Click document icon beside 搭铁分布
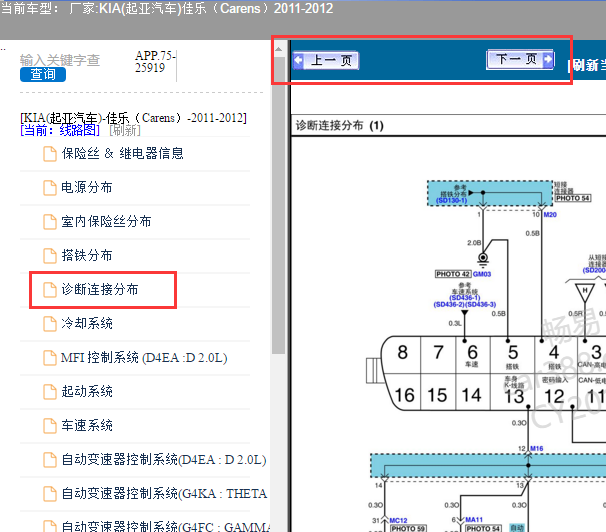Image resolution: width=606 pixels, height=532 pixels. (x=49, y=256)
